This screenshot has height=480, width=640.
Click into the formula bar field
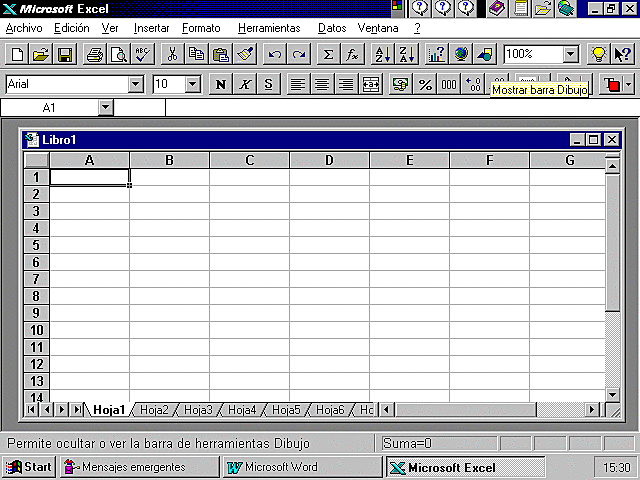pyautogui.click(x=402, y=108)
